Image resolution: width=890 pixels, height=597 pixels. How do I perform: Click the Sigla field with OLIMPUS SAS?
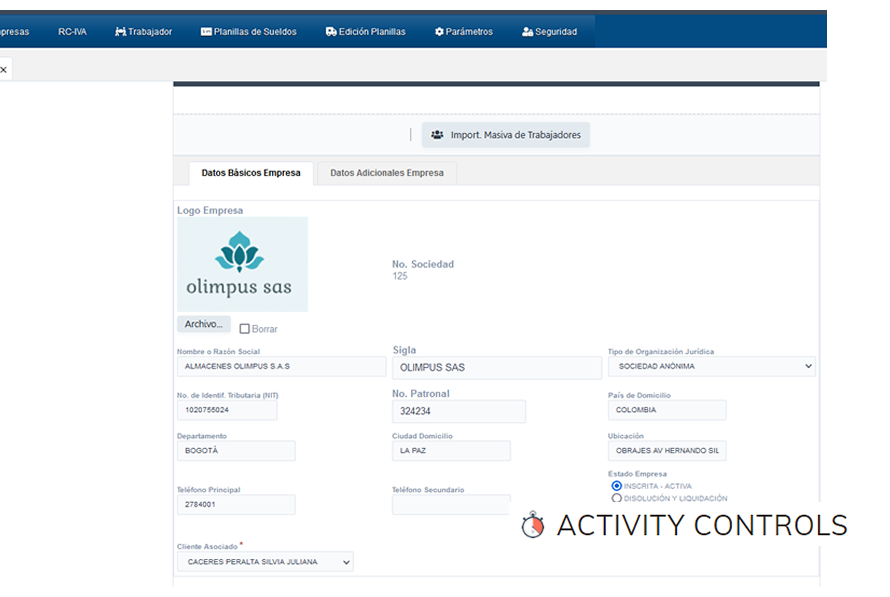pyautogui.click(x=497, y=368)
